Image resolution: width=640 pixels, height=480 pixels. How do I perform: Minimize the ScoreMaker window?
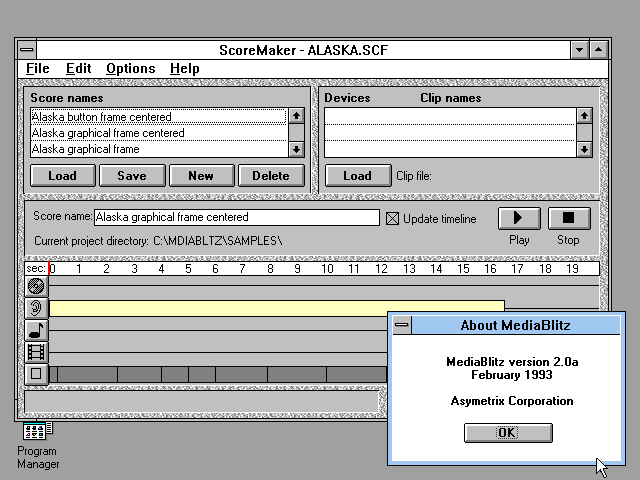click(579, 50)
